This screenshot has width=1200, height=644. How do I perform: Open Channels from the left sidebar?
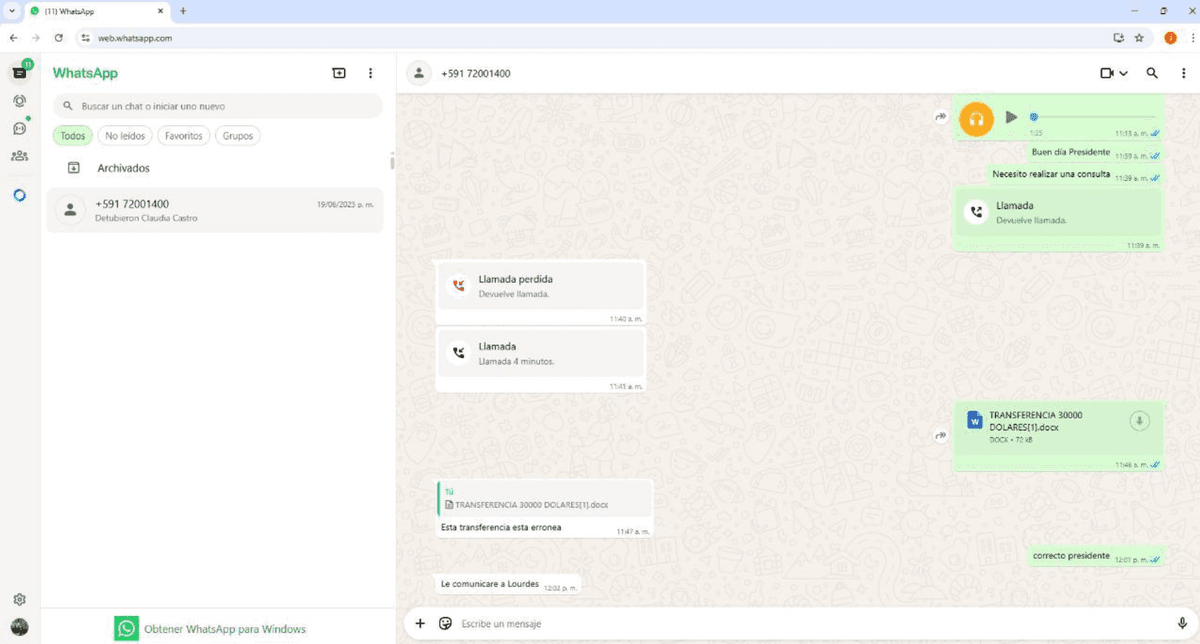(19, 128)
